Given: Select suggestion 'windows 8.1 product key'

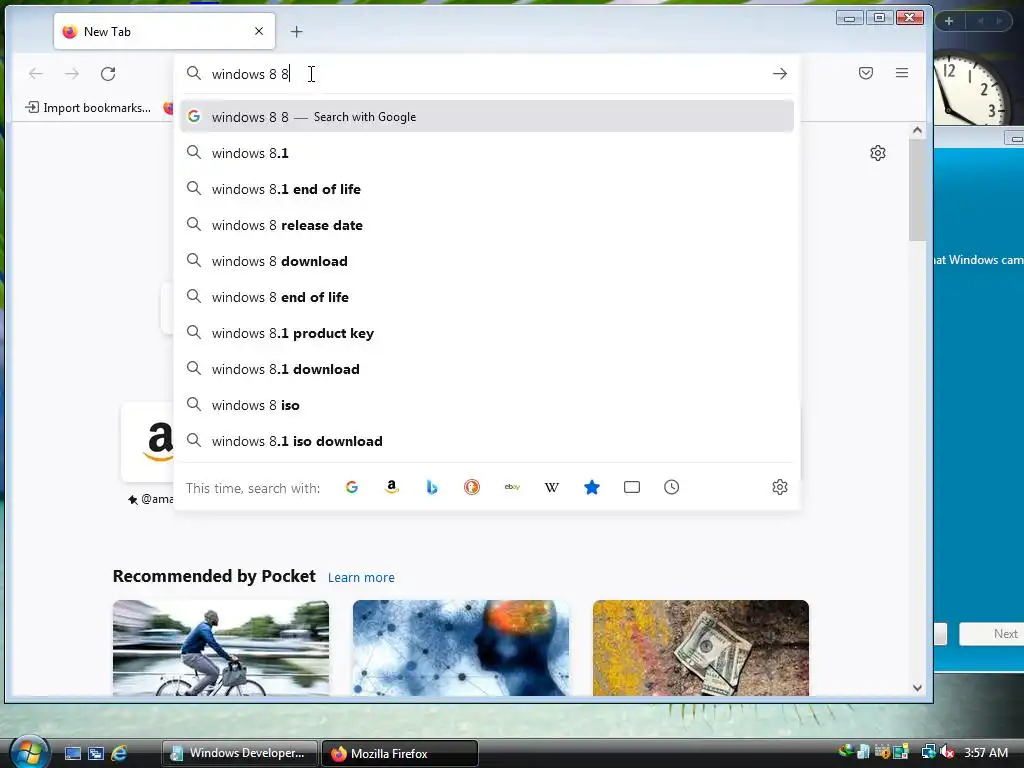Looking at the screenshot, I should pyautogui.click(x=487, y=333).
